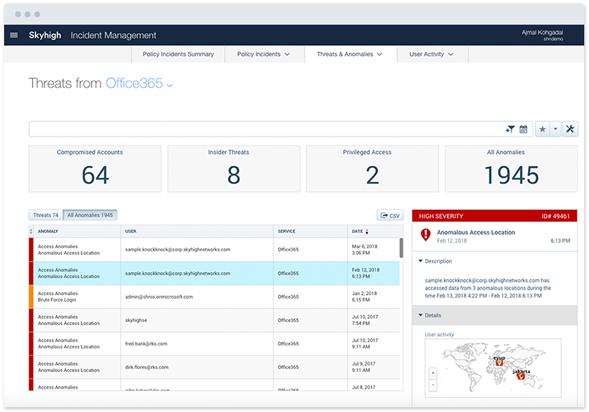
Task: Change service via Office365 dropdown
Action: pos(139,83)
